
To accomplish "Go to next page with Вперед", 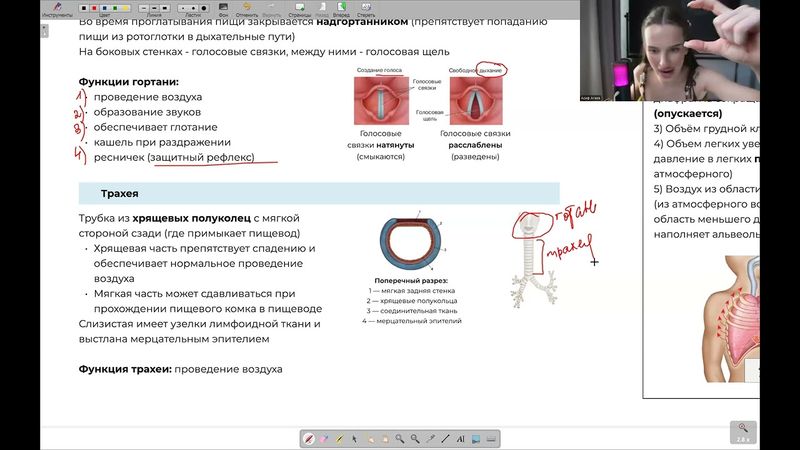I will click(342, 9).
